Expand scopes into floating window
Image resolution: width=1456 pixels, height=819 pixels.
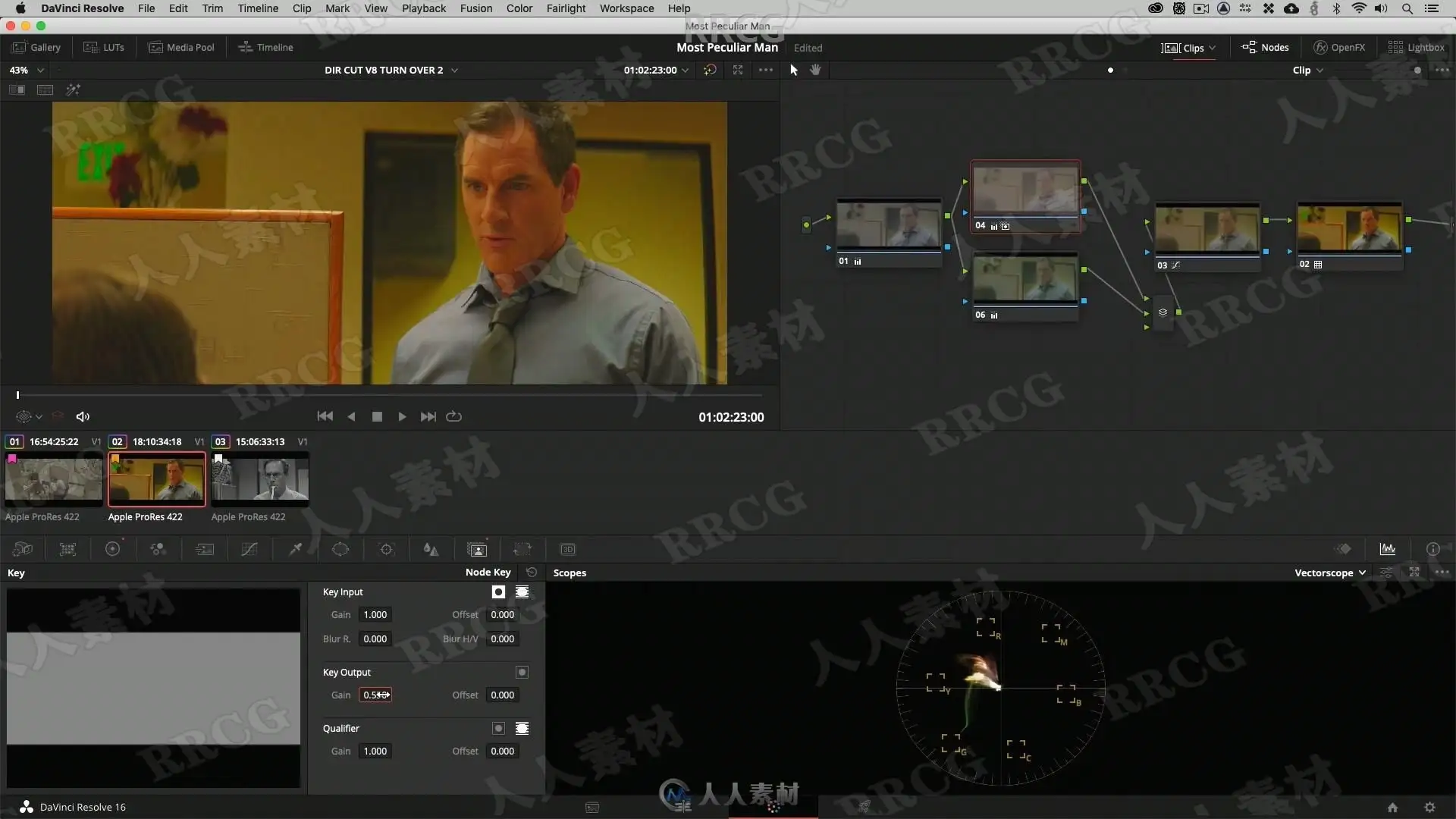tap(1414, 573)
